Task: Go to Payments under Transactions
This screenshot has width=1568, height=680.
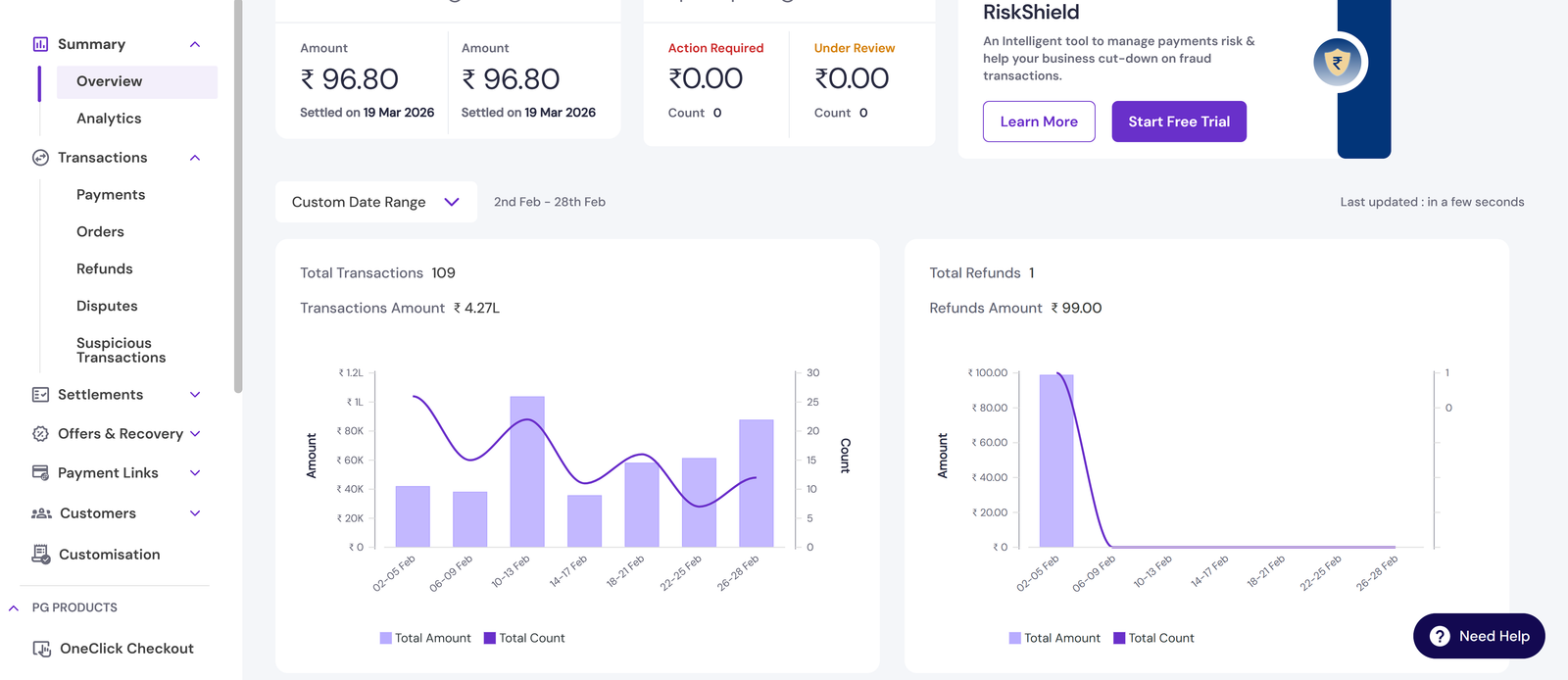Action: 111,195
